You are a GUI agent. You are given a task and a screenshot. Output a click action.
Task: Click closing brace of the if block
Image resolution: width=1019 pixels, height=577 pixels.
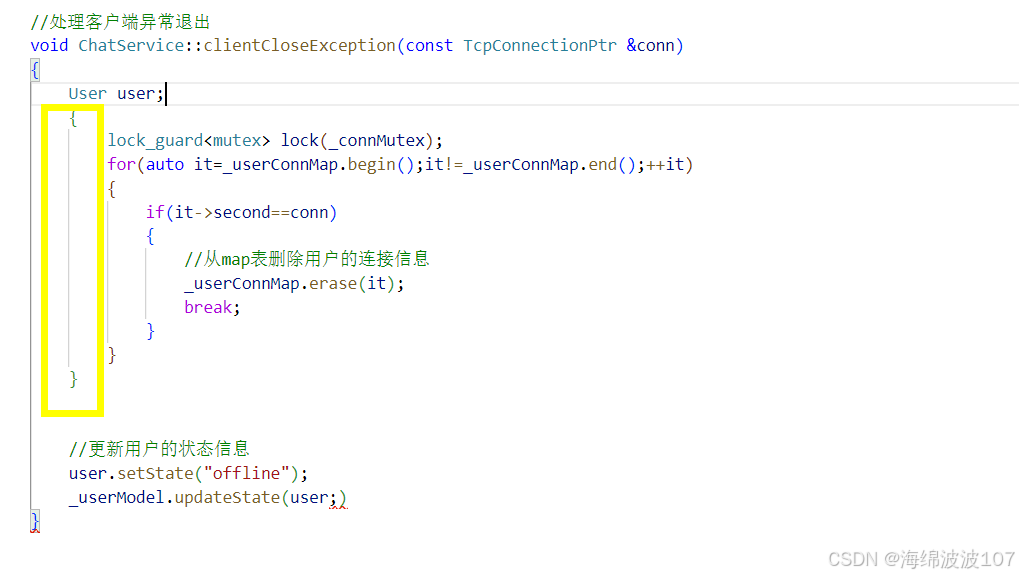pos(151,331)
